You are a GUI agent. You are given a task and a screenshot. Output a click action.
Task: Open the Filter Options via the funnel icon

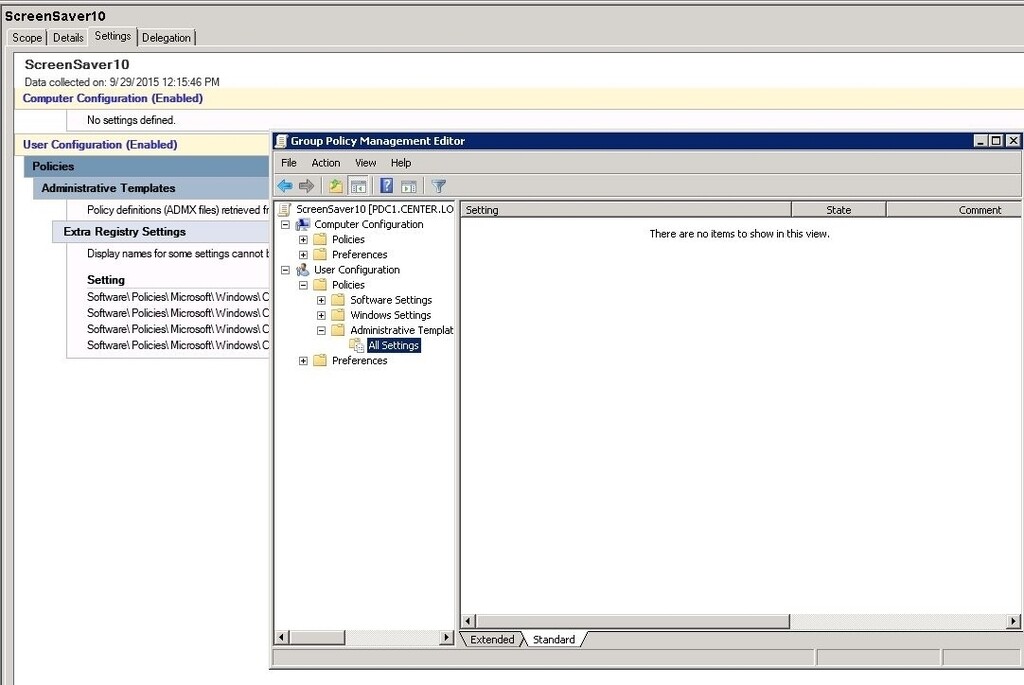[x=438, y=185]
